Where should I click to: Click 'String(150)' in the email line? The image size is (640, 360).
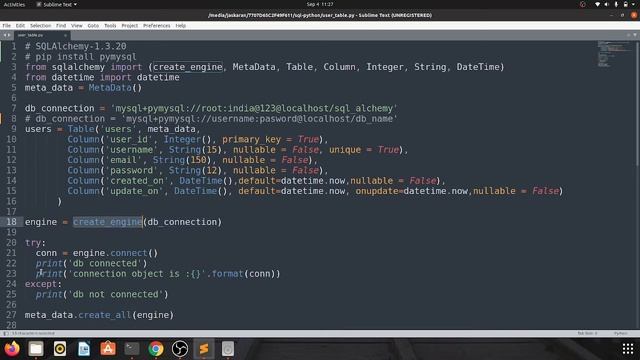182,160
